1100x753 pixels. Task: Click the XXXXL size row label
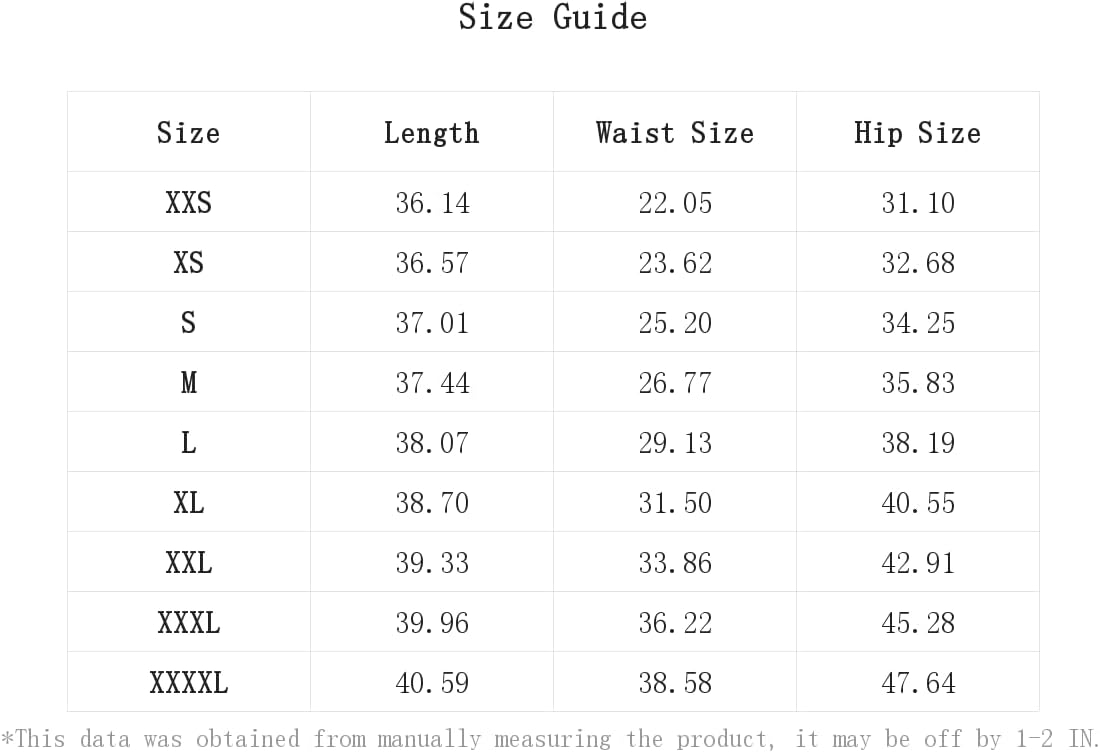[189, 683]
